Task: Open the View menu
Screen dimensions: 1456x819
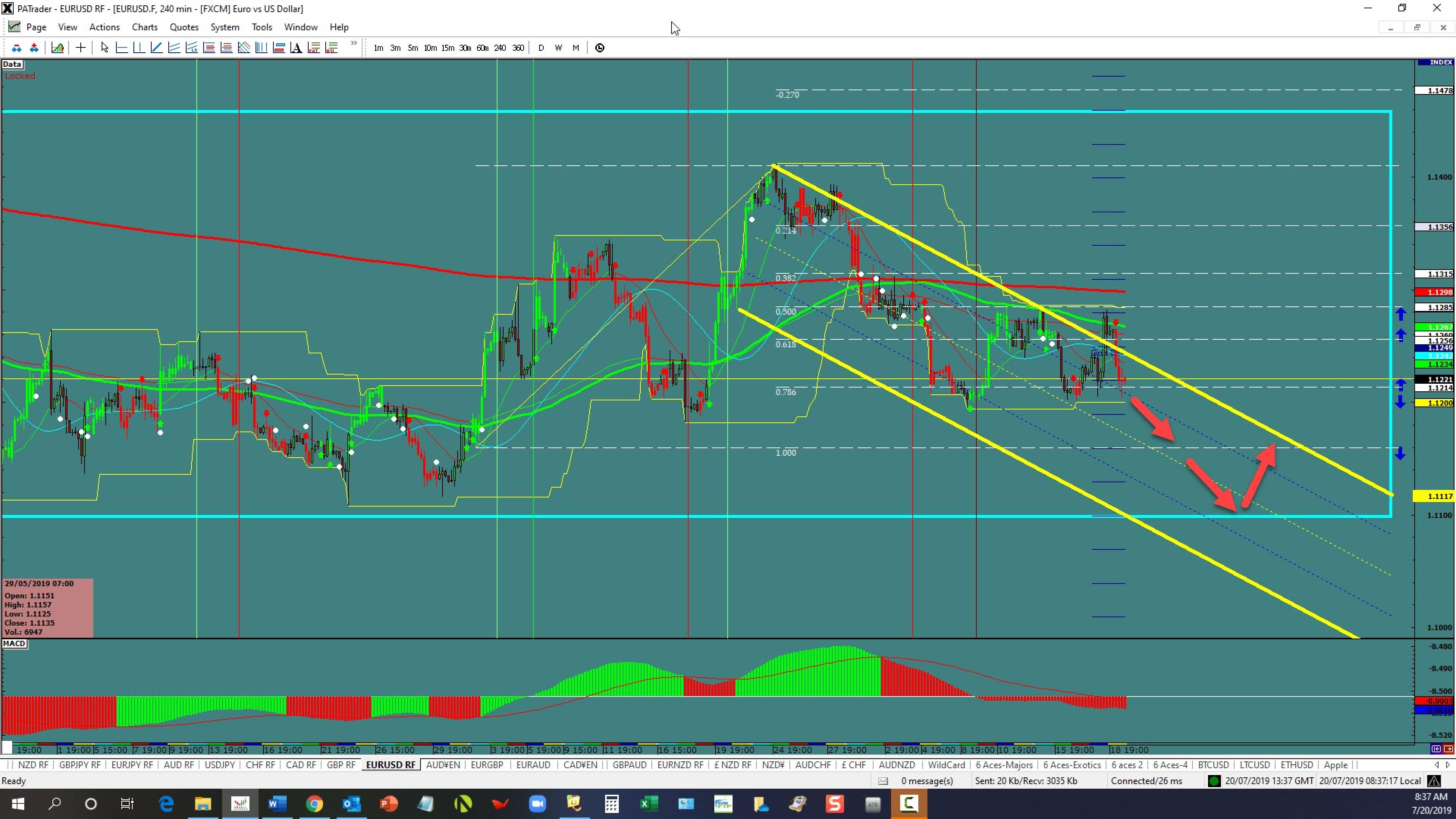Action: pos(68,27)
